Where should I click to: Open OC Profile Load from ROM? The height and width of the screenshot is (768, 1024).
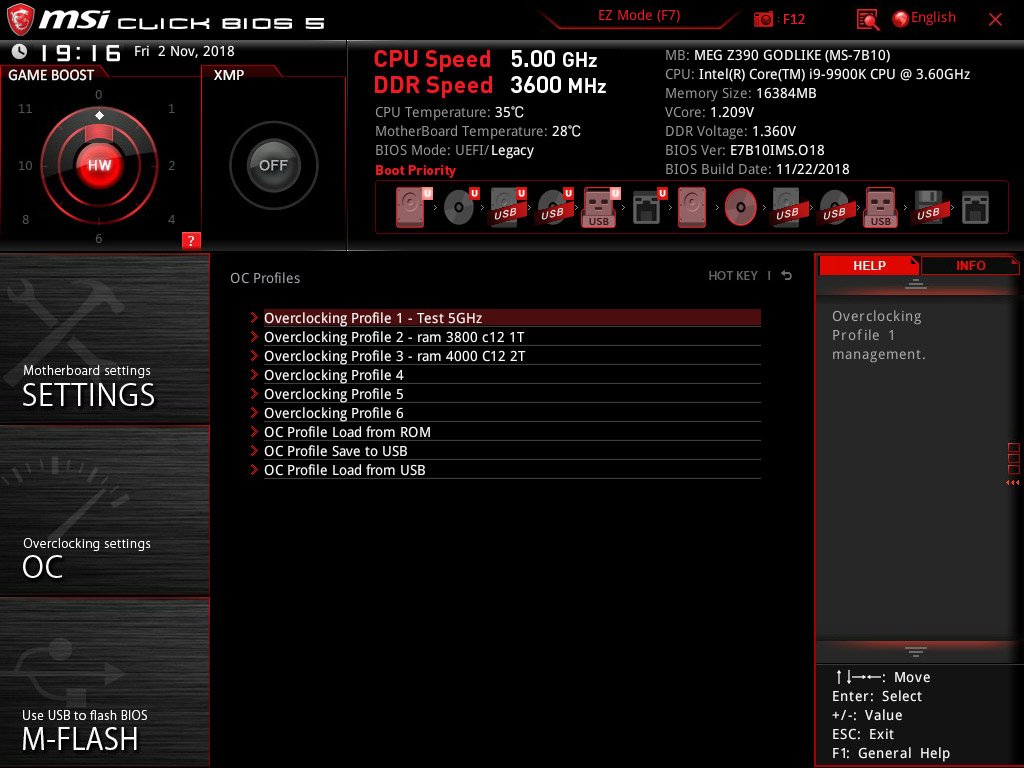click(512, 432)
